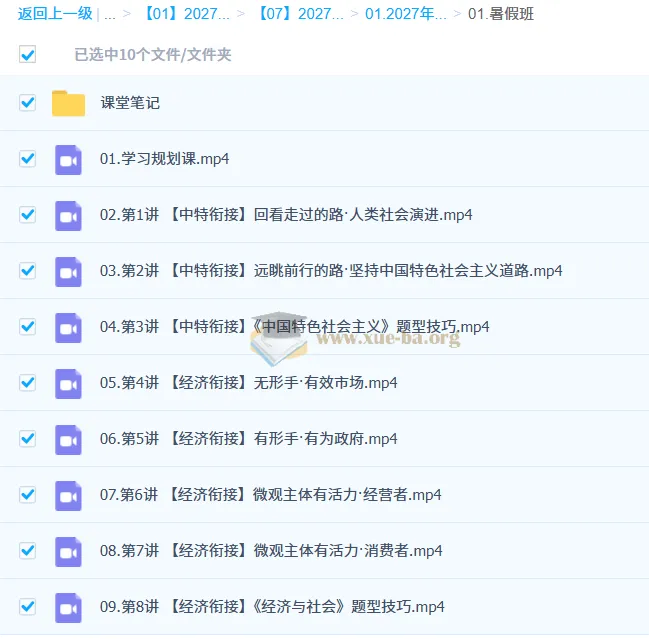Click the video icon for 08.第7讲 消费者
649x639 pixels.
pyautogui.click(x=68, y=552)
